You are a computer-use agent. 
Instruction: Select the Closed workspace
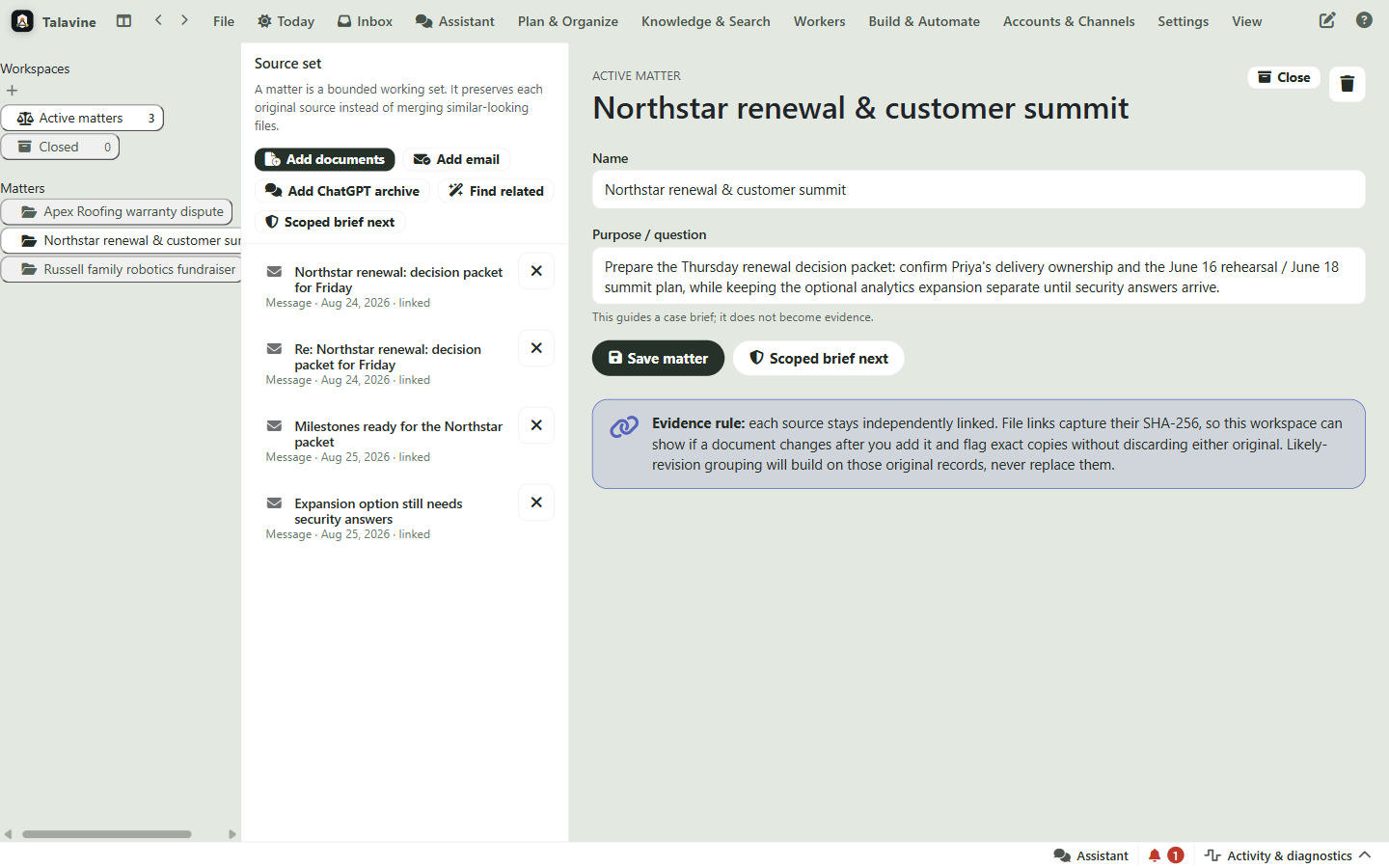60,147
